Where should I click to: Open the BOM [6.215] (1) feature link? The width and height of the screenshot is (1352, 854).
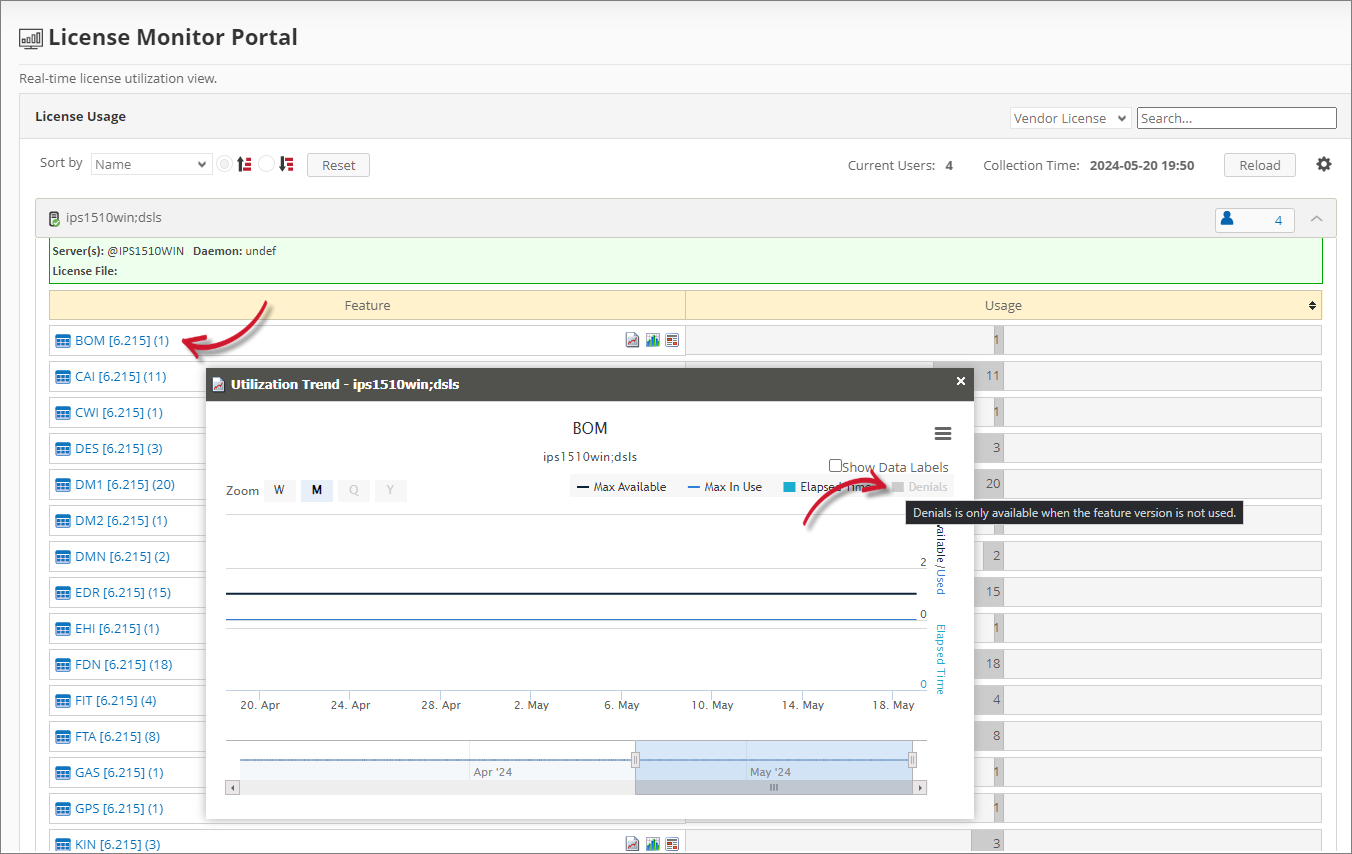click(122, 340)
